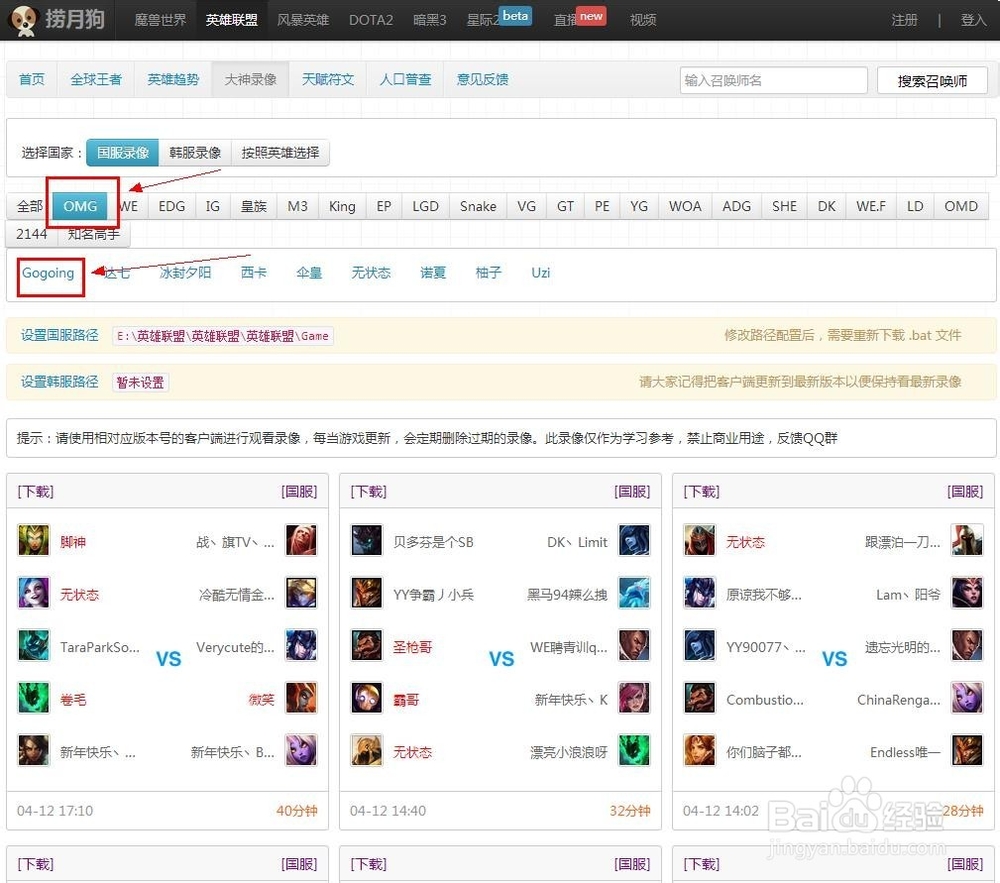Click champion icon next to Endless唯一
The image size is (1000, 883).
pos(967,750)
